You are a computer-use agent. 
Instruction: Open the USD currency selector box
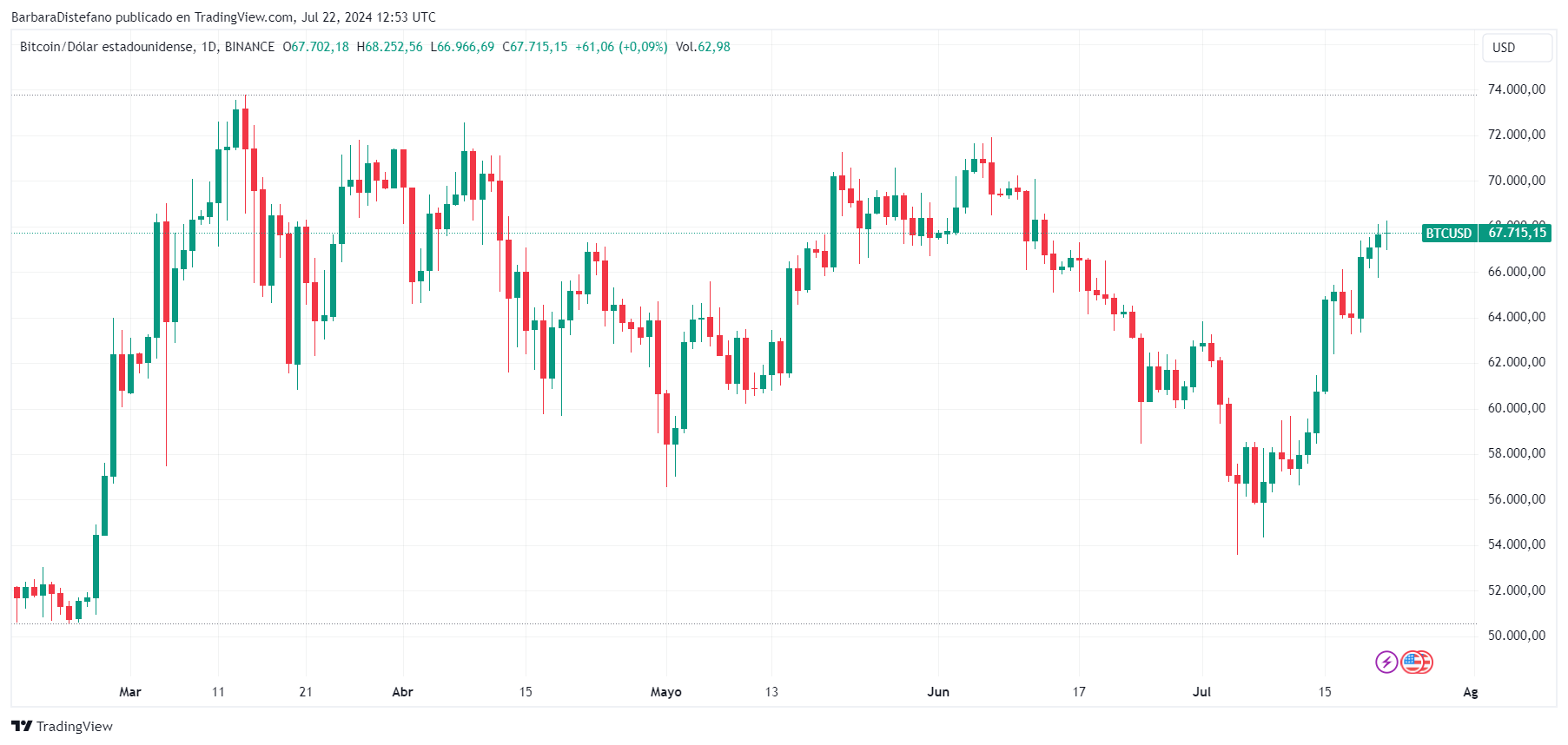(x=1517, y=48)
